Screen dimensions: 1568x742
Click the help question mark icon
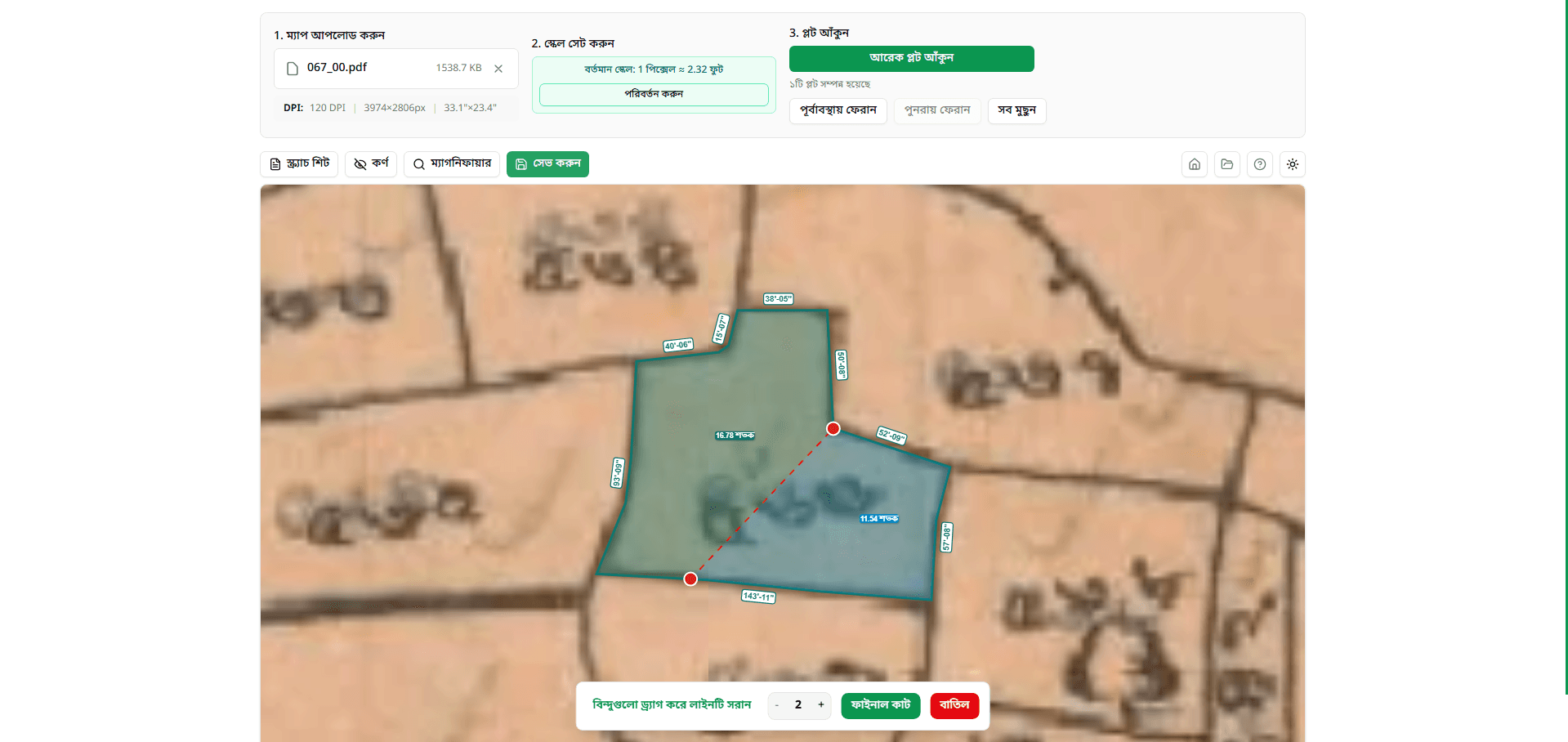point(1260,164)
